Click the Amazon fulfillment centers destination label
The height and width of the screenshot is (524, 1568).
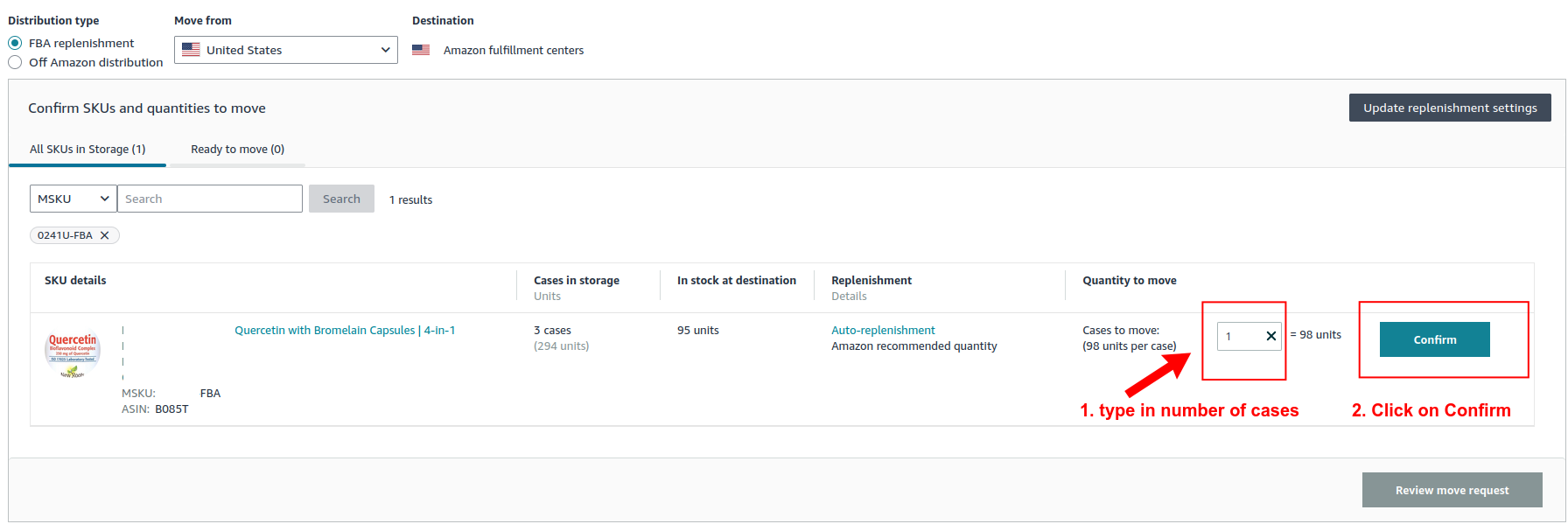[x=514, y=51]
